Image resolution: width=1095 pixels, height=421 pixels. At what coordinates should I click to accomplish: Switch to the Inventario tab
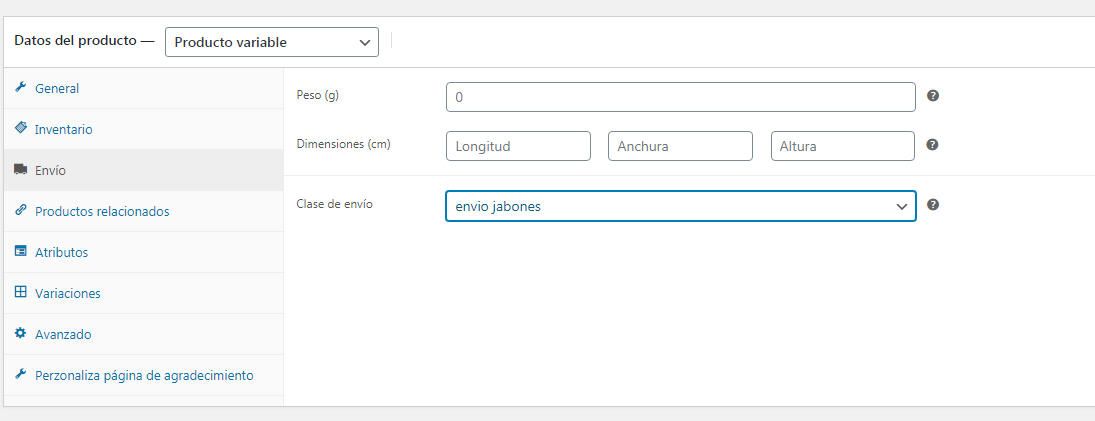pos(143,129)
